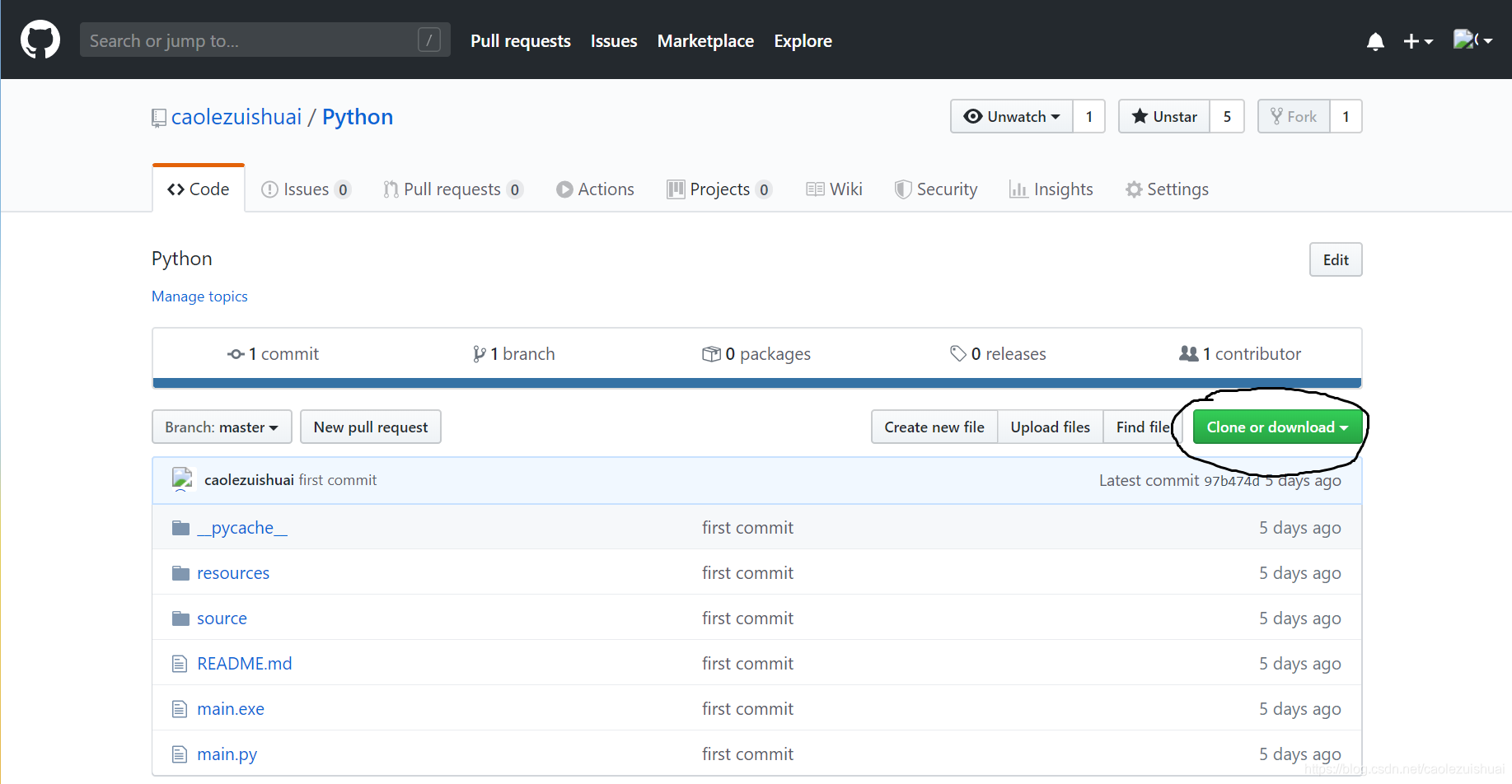
Task: Open 'first commit' message of README.md row
Action: click(x=747, y=664)
